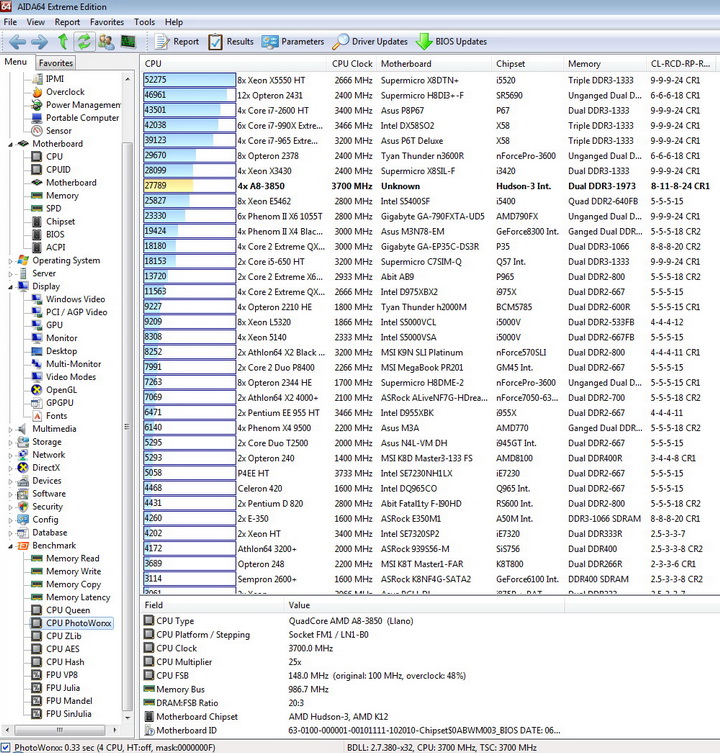Click the green monitor toolbar icon
Screen dimensions: 720x753
point(128,42)
